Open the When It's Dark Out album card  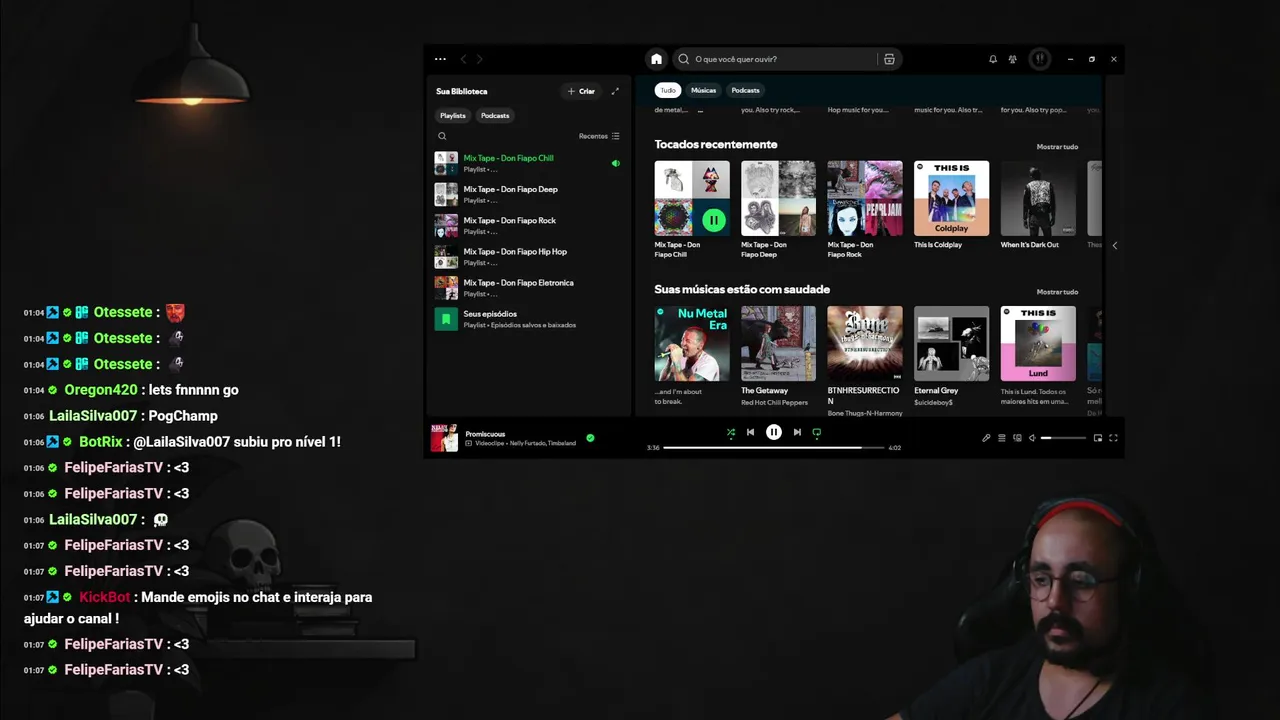coord(1038,206)
